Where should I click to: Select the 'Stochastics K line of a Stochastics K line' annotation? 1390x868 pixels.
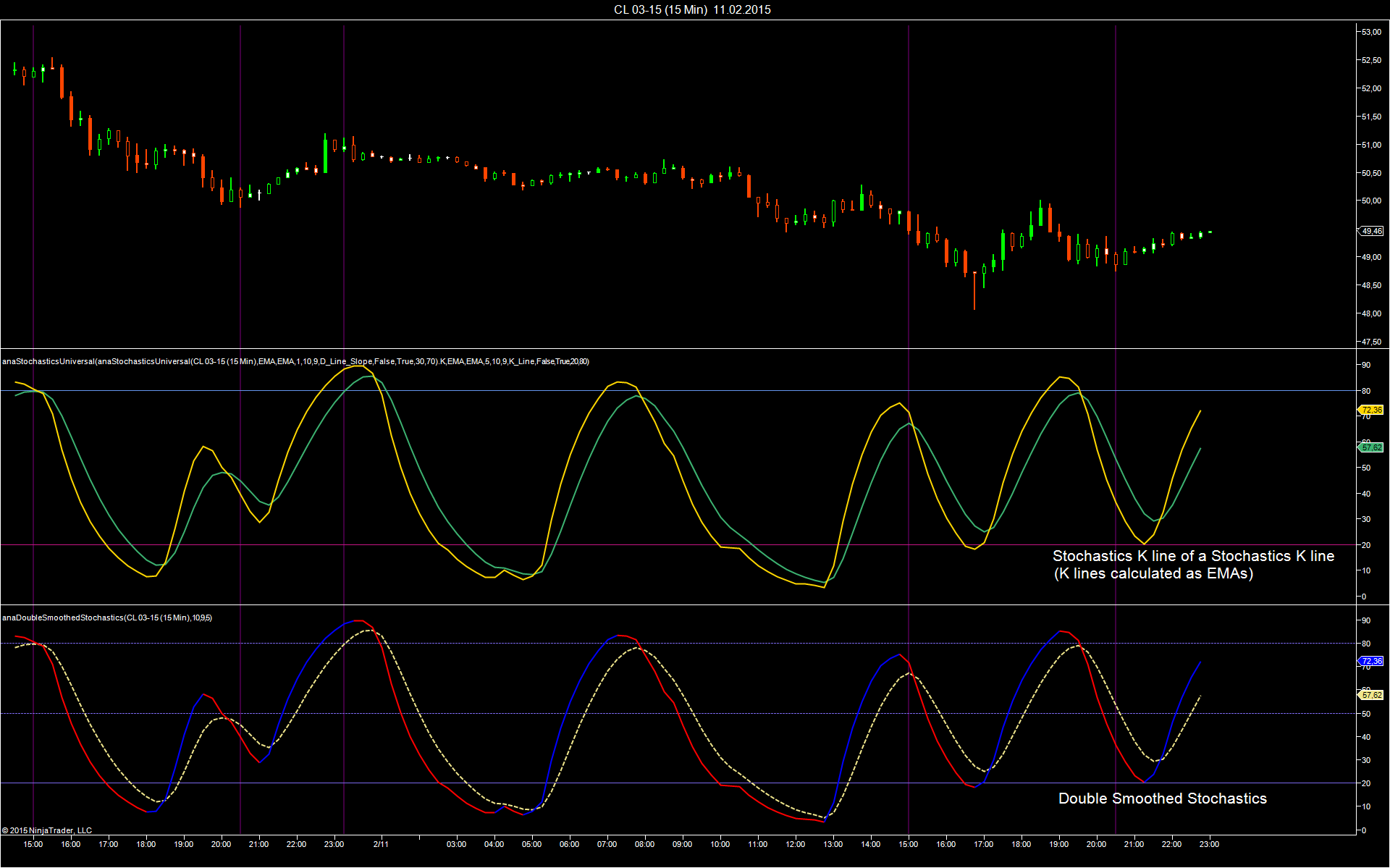coord(1193,556)
